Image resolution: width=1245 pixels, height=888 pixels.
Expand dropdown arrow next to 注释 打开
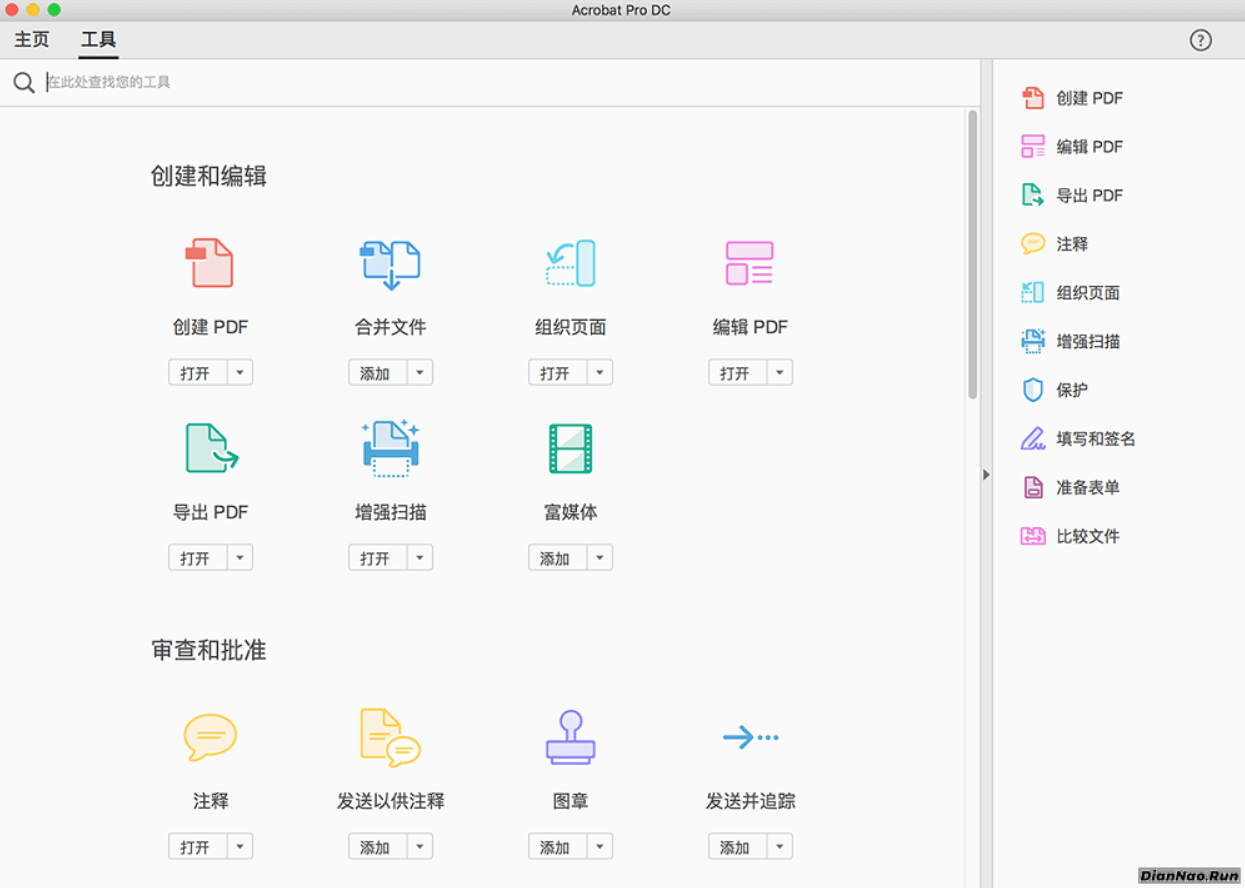(x=240, y=847)
